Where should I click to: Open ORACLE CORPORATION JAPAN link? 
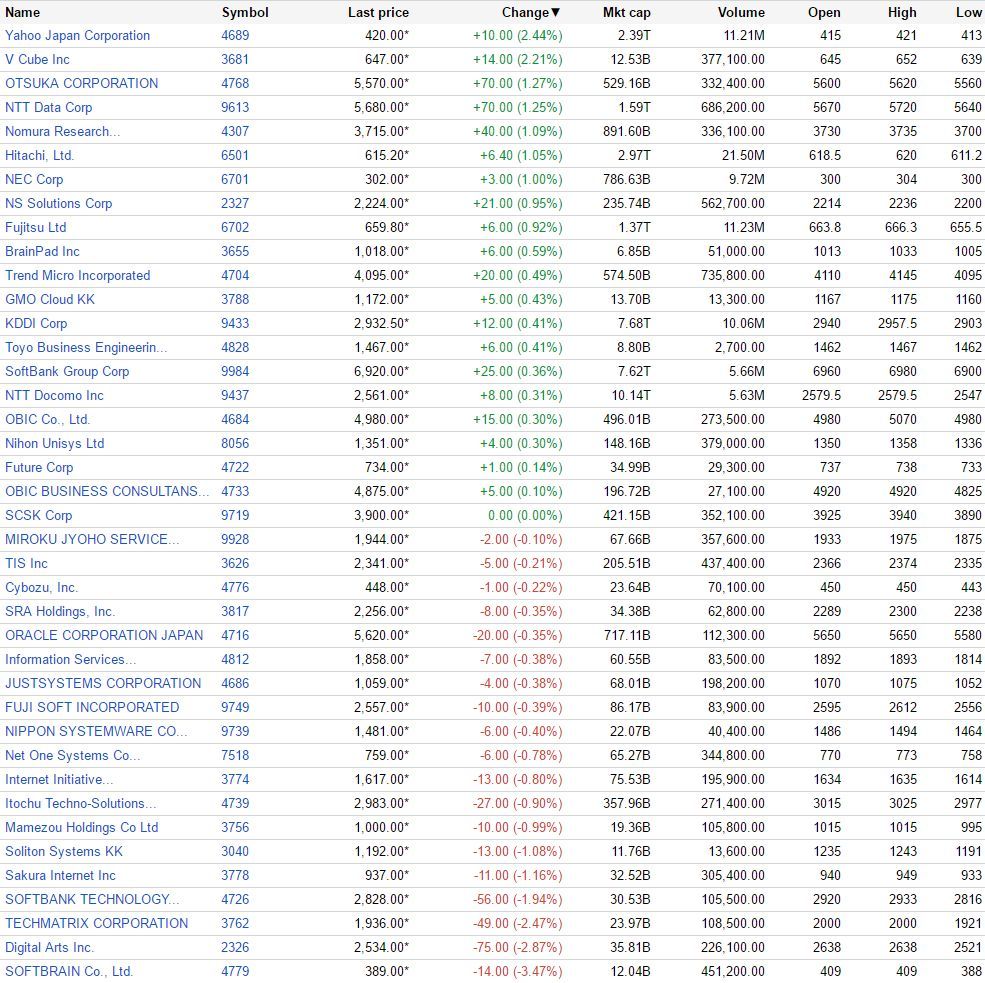[x=104, y=636]
